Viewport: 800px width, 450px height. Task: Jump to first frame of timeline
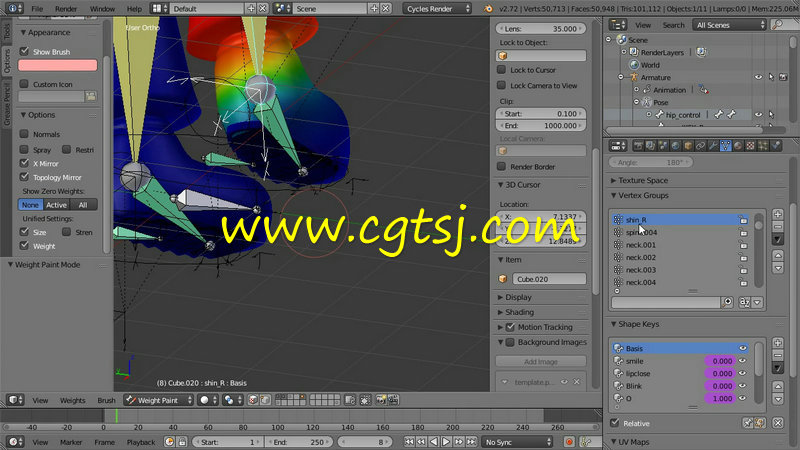pos(409,442)
